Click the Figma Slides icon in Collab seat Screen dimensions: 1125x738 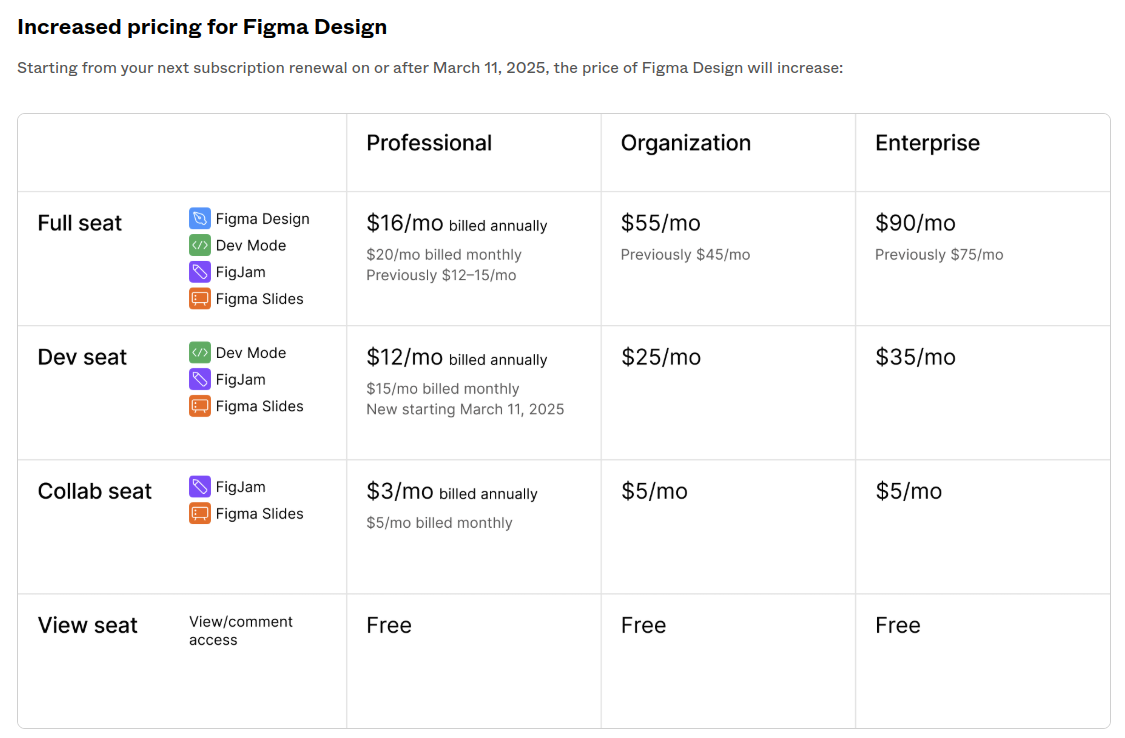pyautogui.click(x=200, y=514)
